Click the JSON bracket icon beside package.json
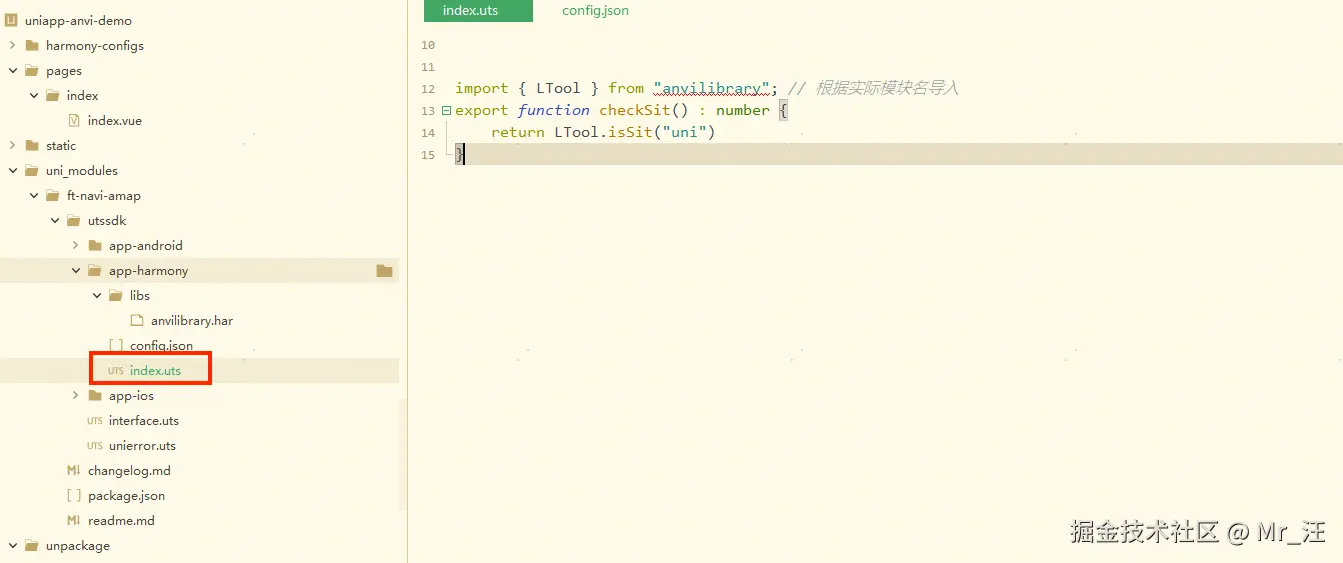This screenshot has height=563, width=1343. pos(74,495)
